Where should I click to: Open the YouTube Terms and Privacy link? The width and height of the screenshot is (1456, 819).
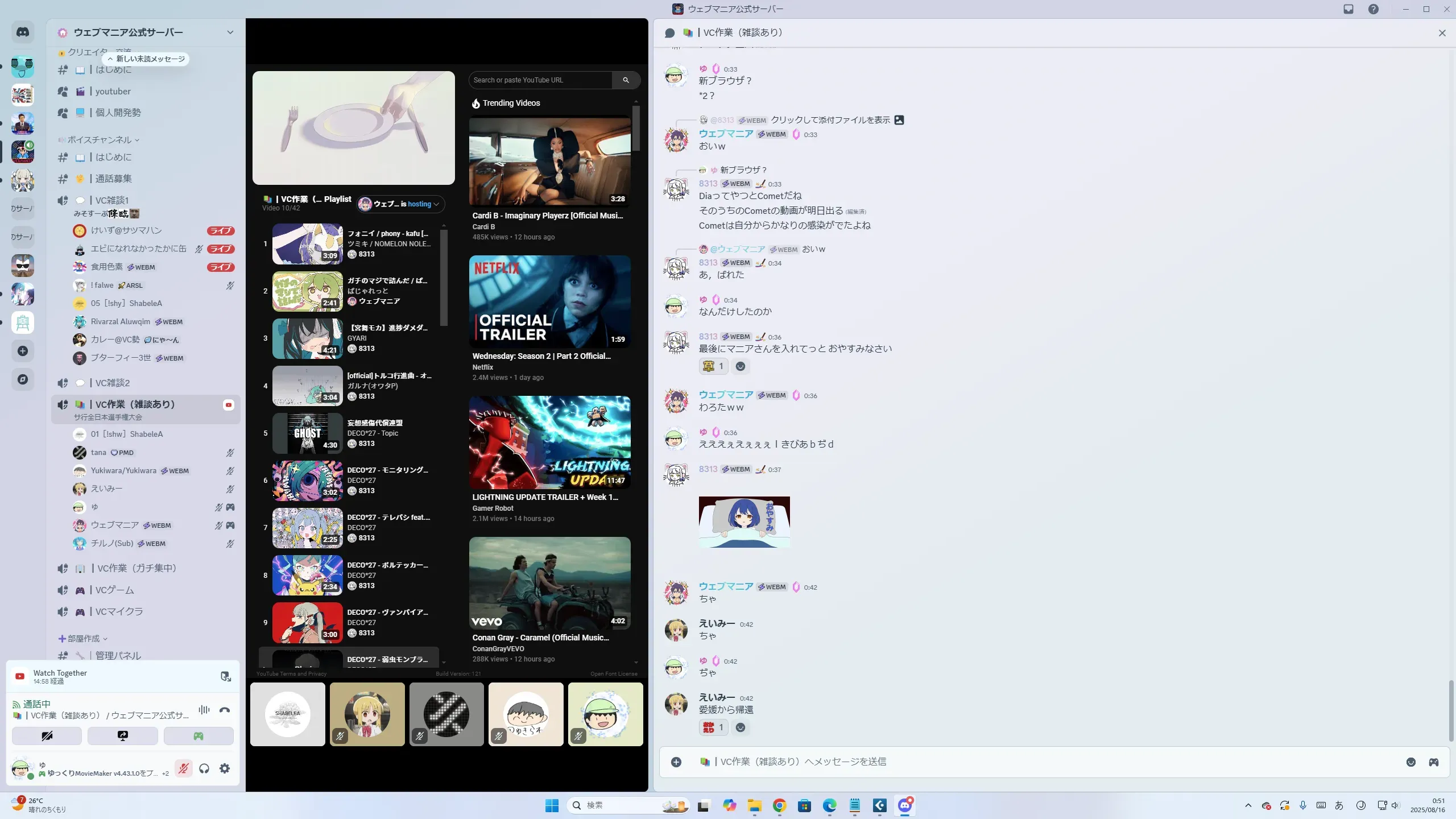click(x=291, y=674)
